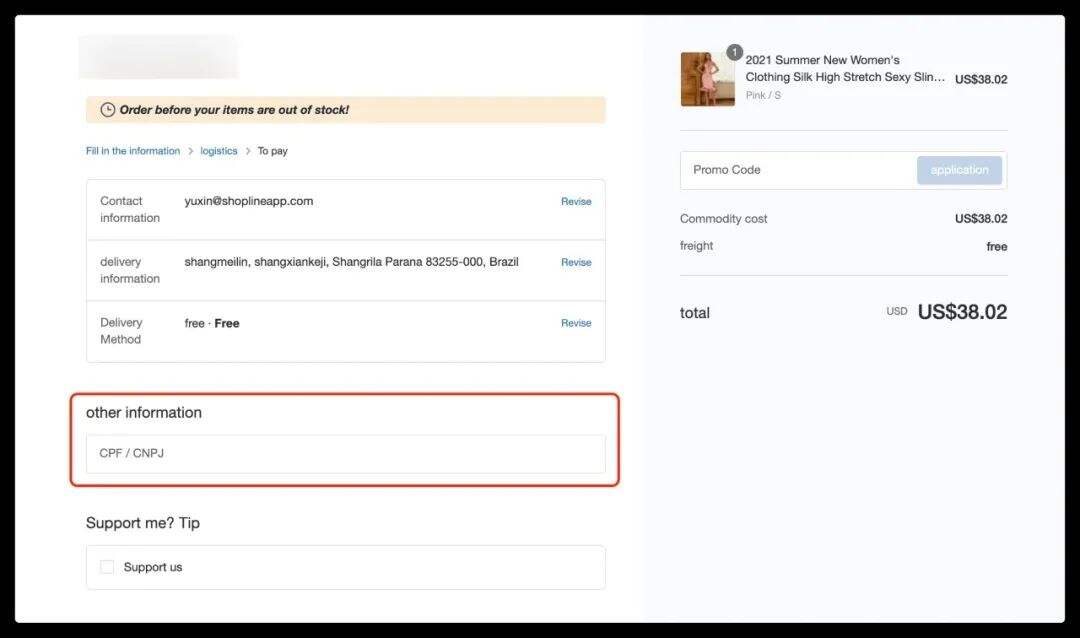The height and width of the screenshot is (638, 1080).
Task: Click the first breadcrumb chevron arrow
Action: point(190,152)
